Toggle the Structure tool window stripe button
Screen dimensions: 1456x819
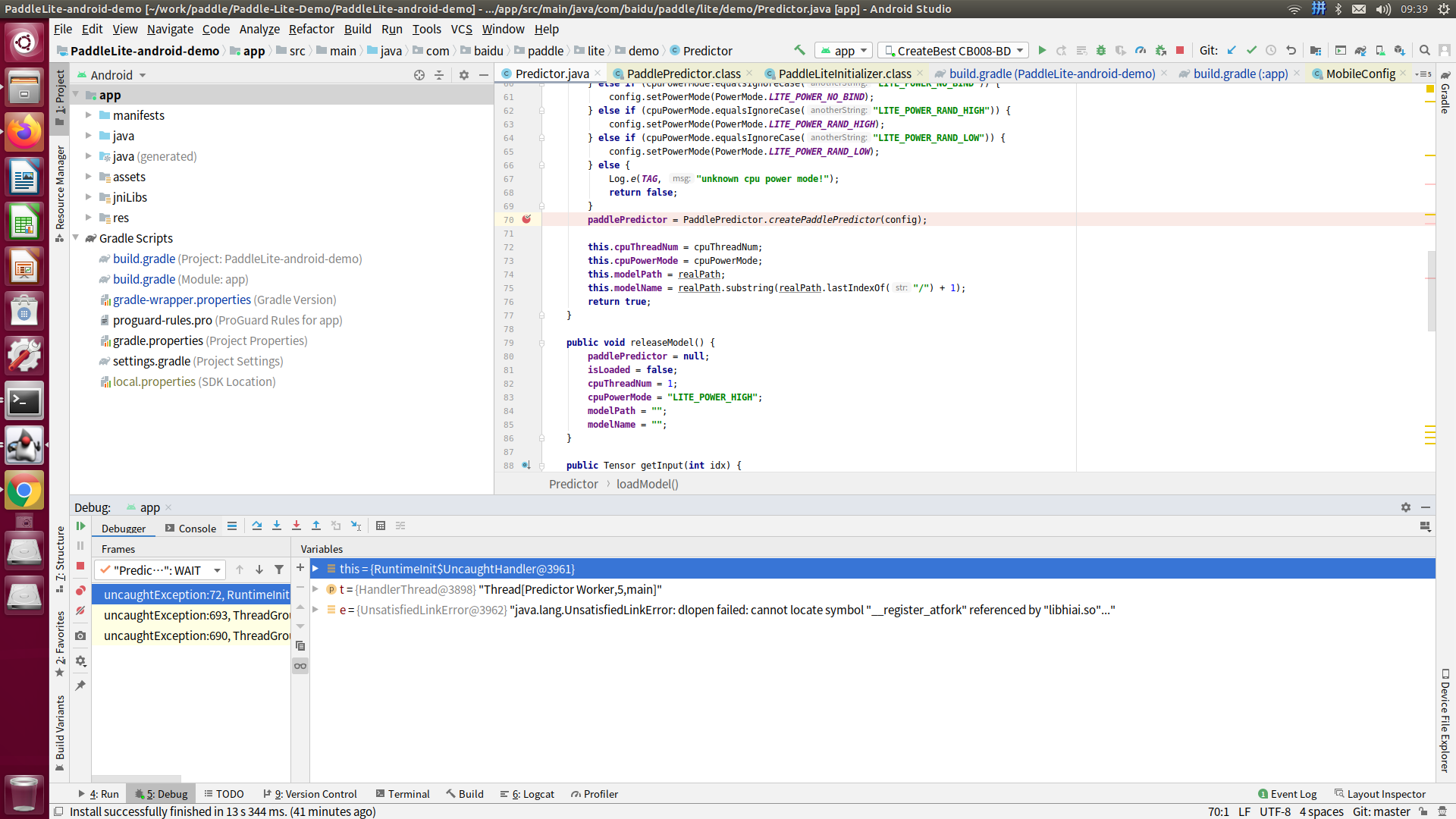[x=60, y=560]
